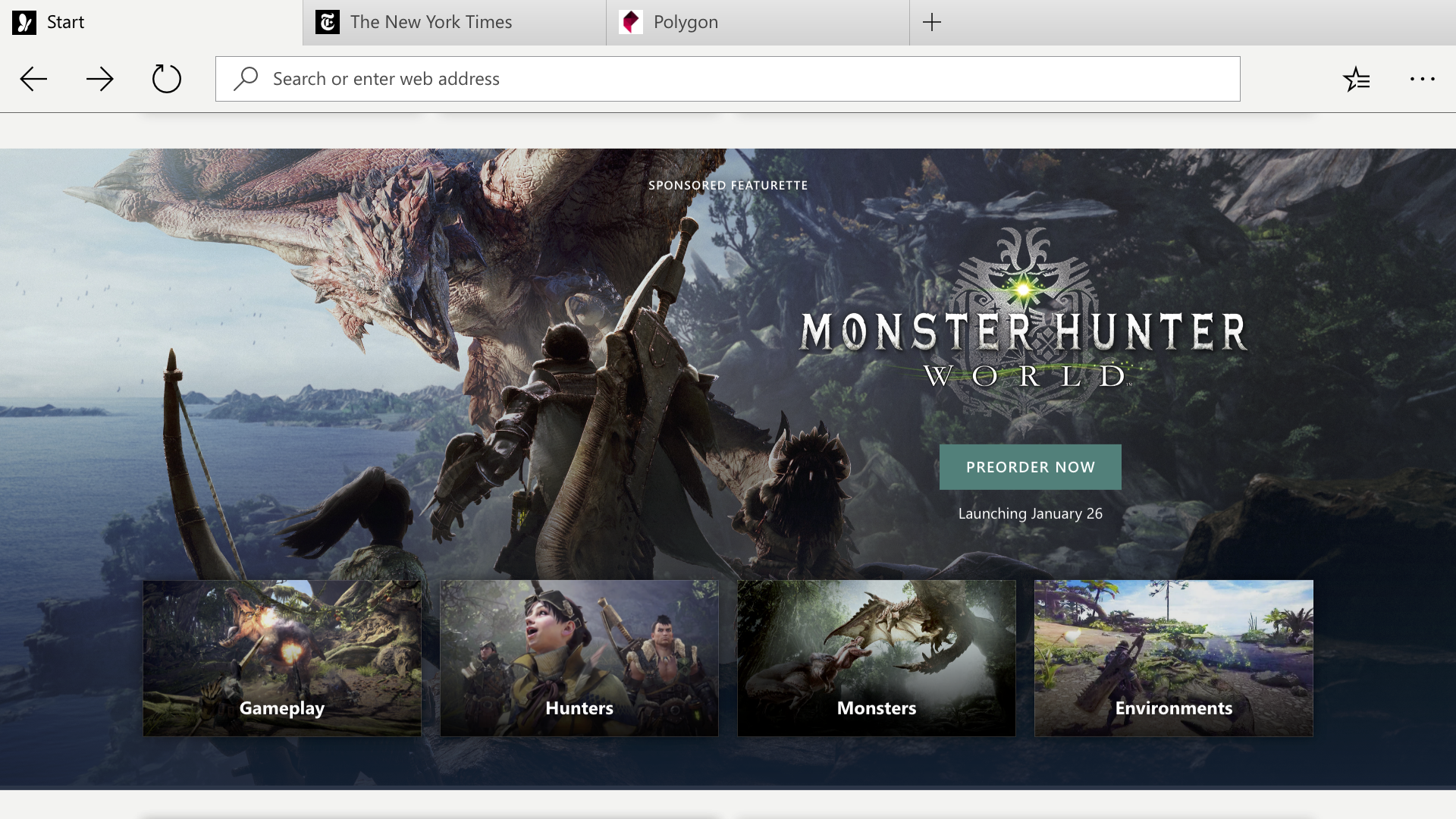Go forward with the right arrow icon
This screenshot has height=819, width=1456.
coord(99,79)
